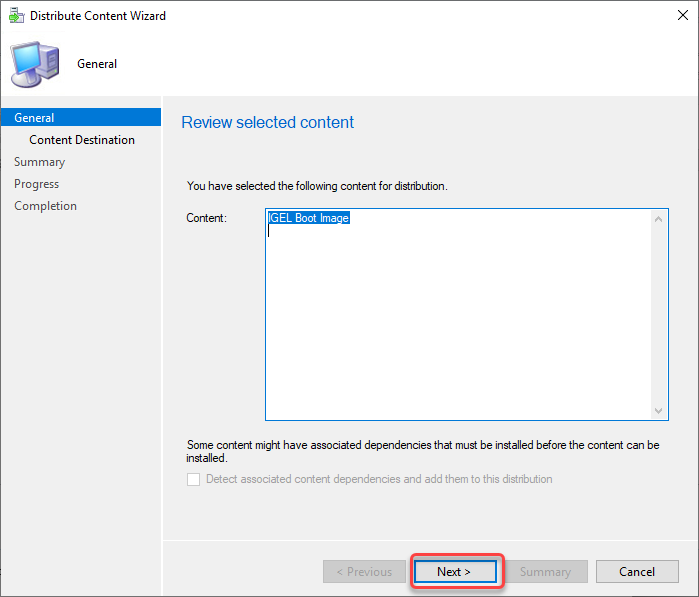Cancel the content distribution wizard
This screenshot has height=597, width=699.
click(x=637, y=572)
